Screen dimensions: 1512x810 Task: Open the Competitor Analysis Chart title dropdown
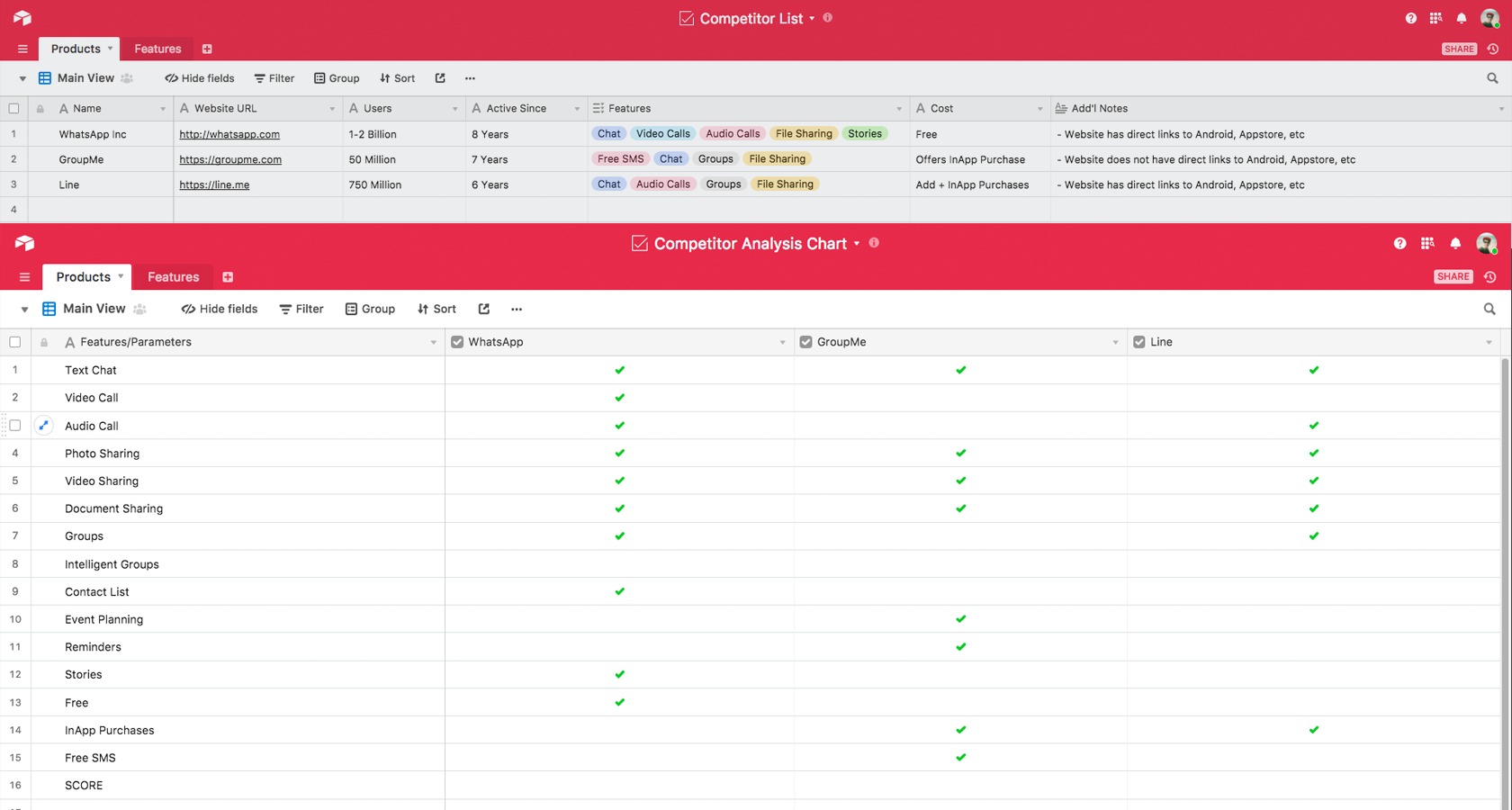tap(857, 243)
